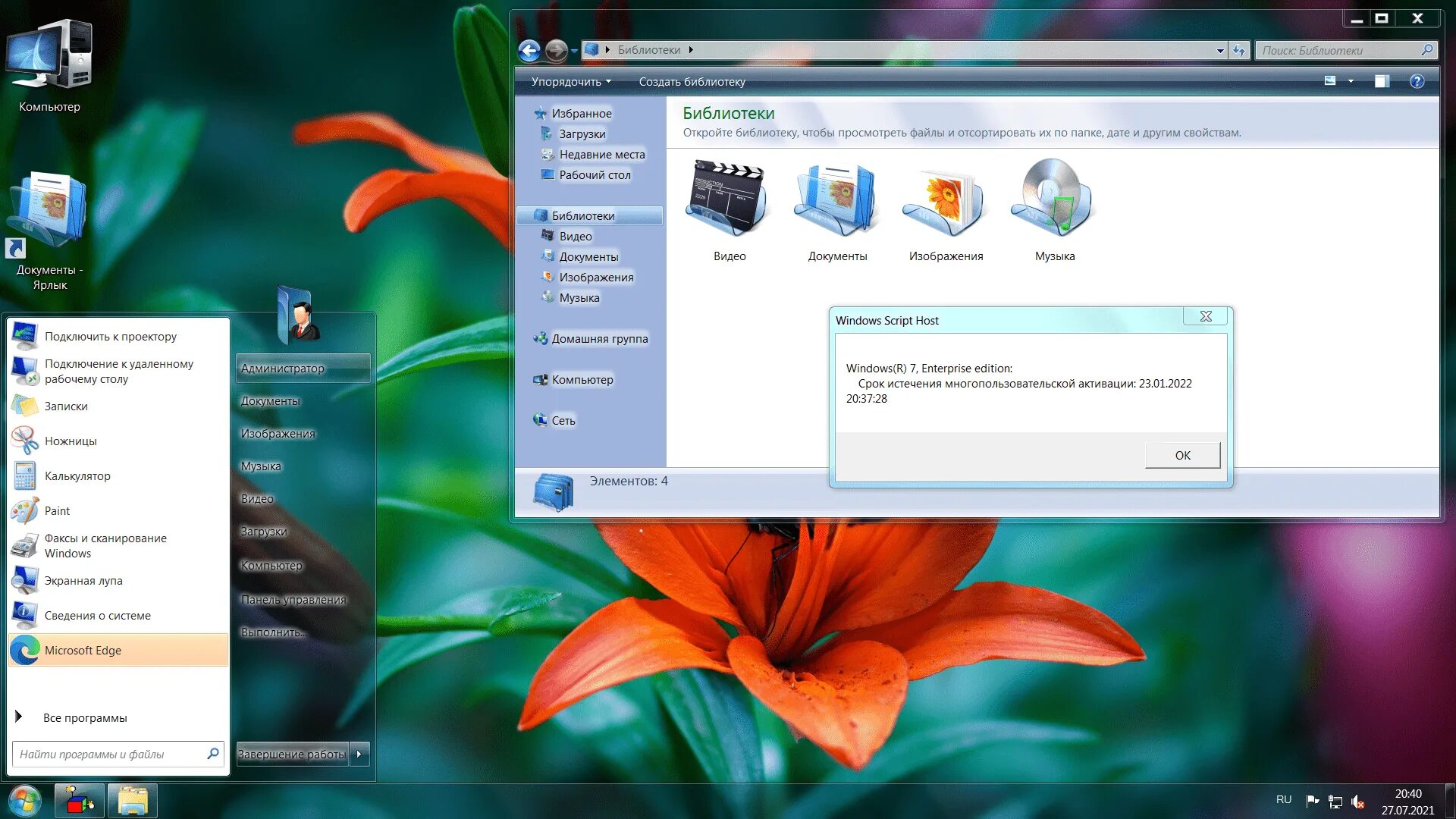
Task: Expand the Упорядочить dropdown menu
Action: pos(570,81)
